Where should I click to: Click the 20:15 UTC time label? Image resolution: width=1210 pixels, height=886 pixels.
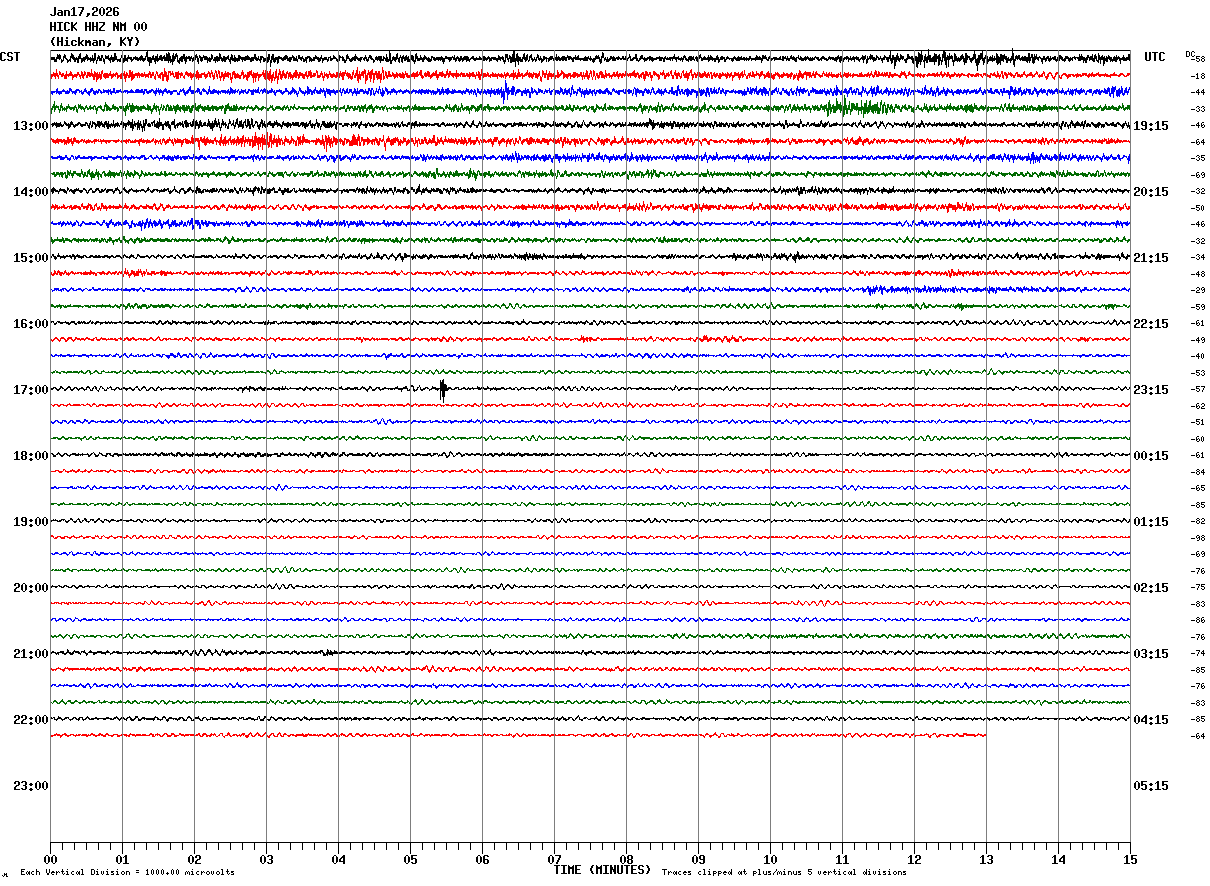[x=1150, y=192]
